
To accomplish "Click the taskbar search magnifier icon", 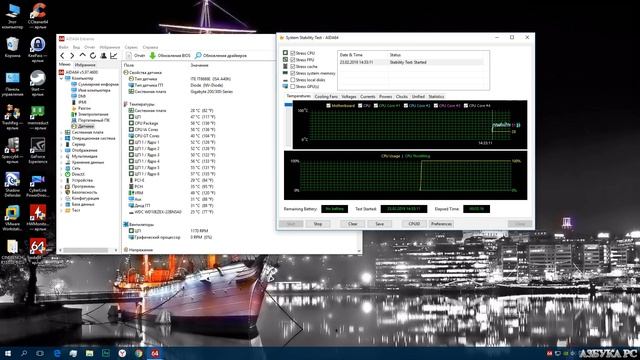I will pos(24,353).
